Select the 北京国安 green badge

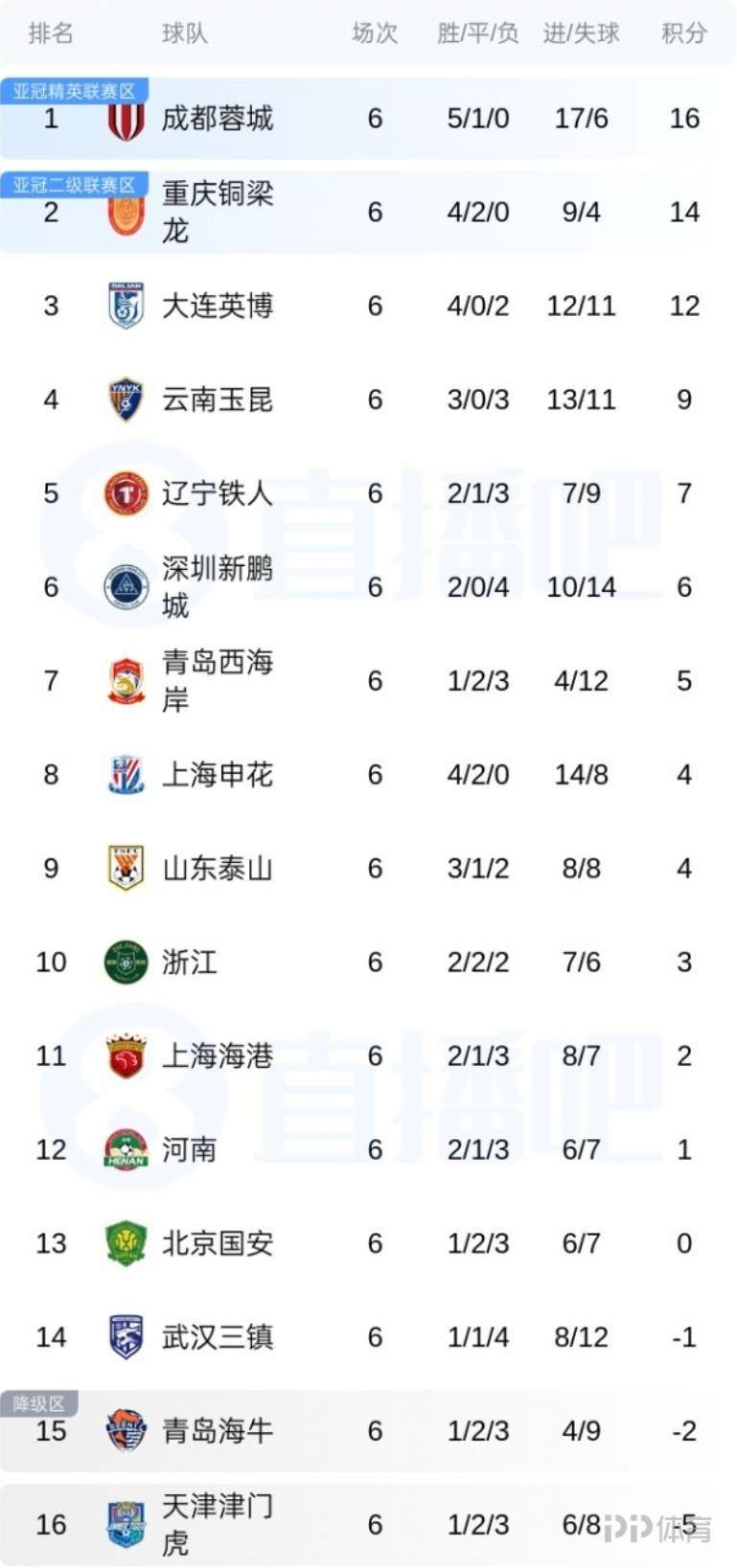(x=126, y=1243)
